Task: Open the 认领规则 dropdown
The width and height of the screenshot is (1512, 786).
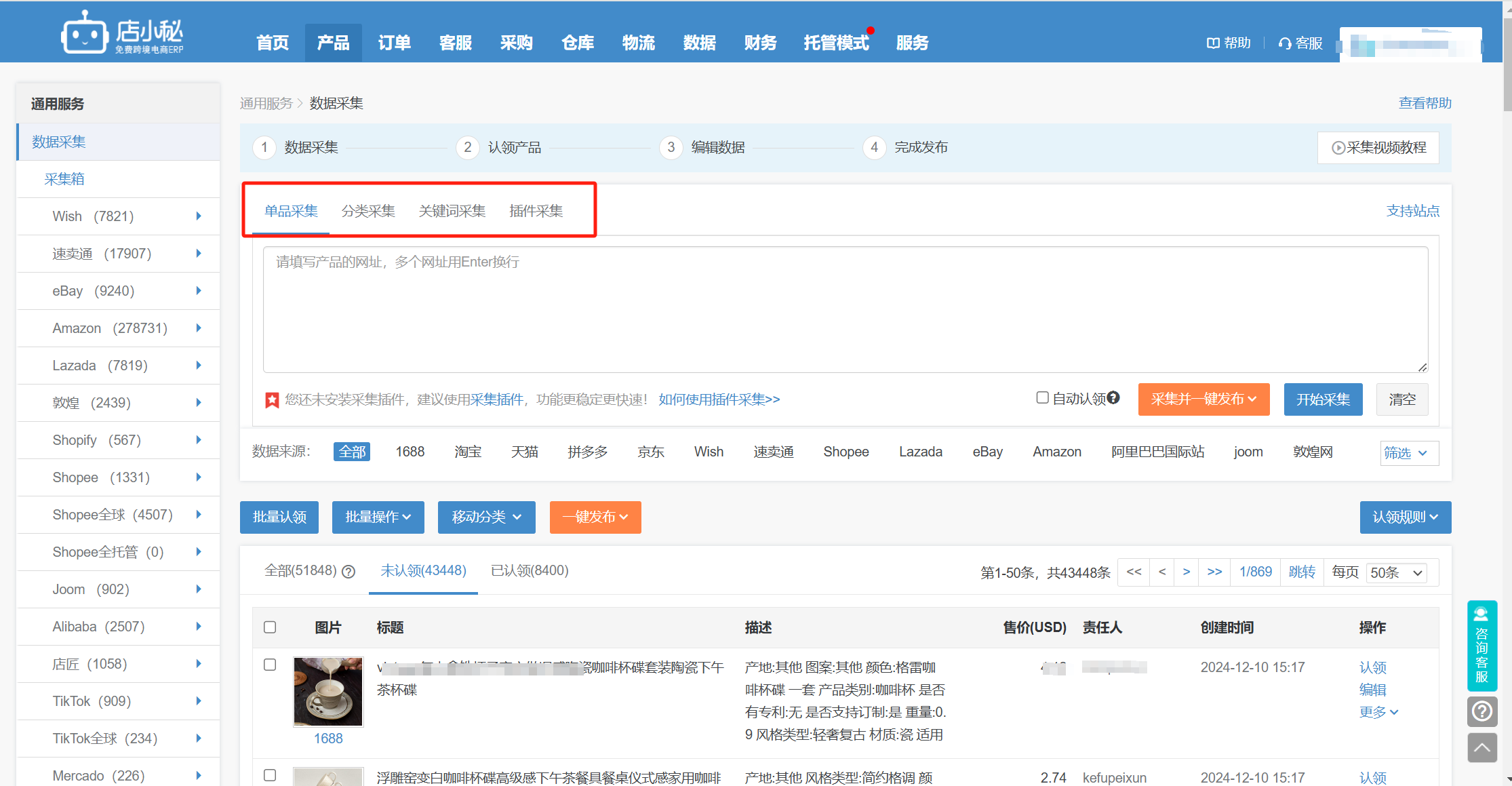Action: (1406, 517)
